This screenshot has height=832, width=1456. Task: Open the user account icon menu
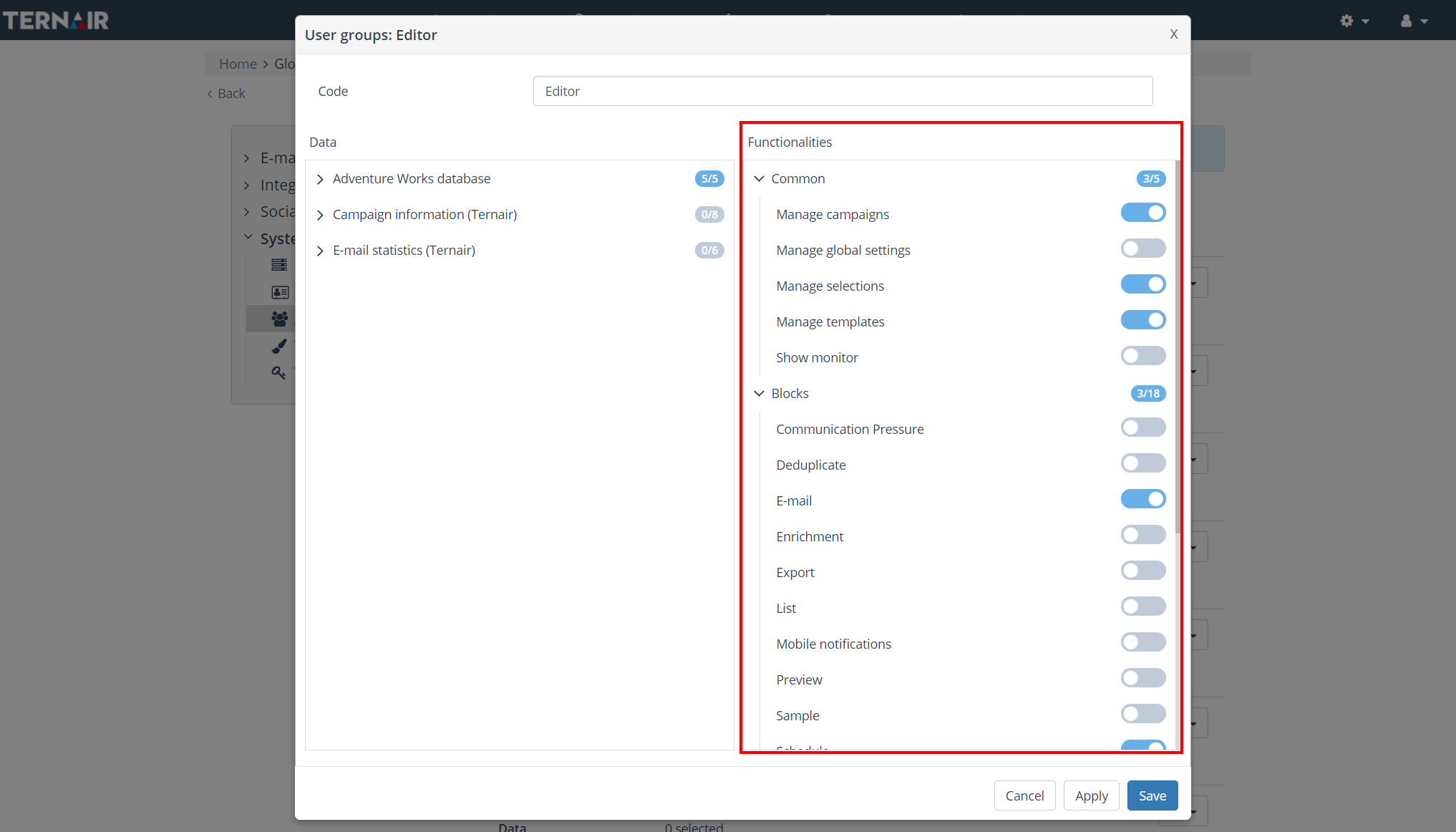[1413, 21]
